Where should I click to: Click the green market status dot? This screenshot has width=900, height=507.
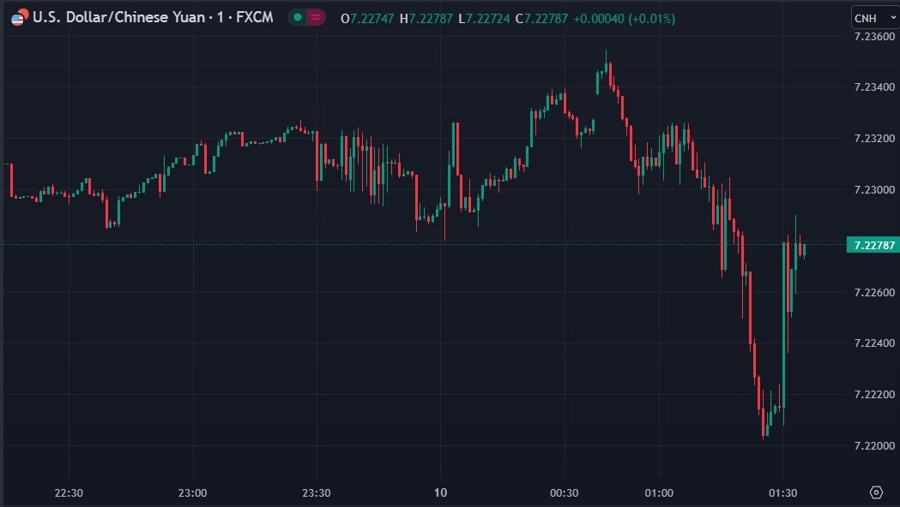pyautogui.click(x=297, y=18)
